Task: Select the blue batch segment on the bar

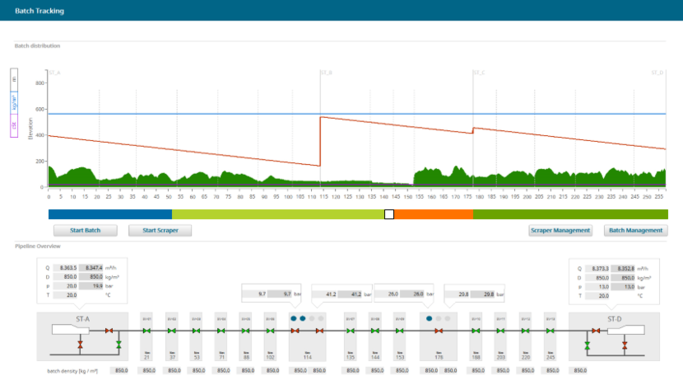Action: coord(110,214)
